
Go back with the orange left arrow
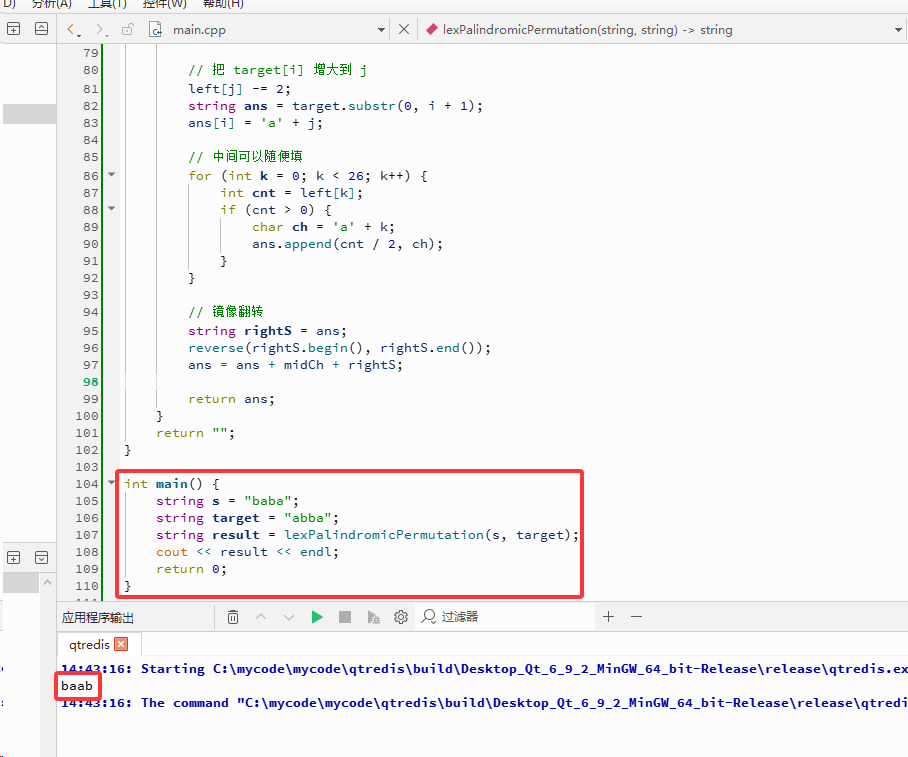coord(71,29)
